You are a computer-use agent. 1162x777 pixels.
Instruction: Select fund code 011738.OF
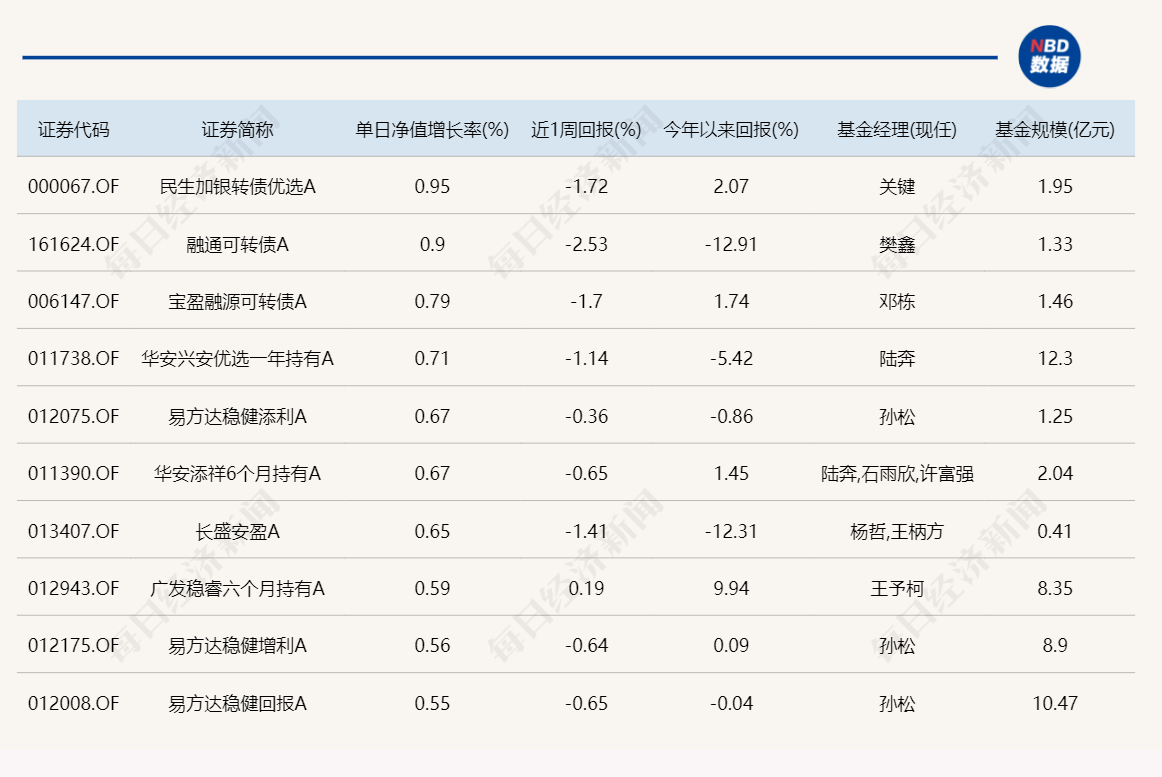tap(73, 358)
